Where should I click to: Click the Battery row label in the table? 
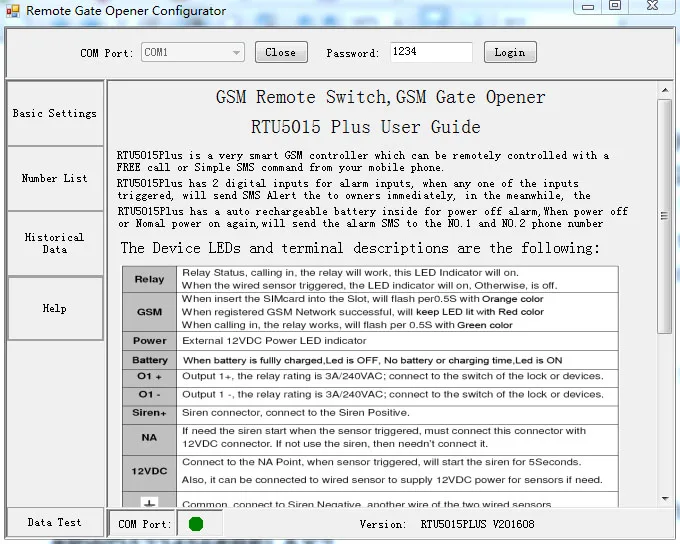pyautogui.click(x=149, y=360)
